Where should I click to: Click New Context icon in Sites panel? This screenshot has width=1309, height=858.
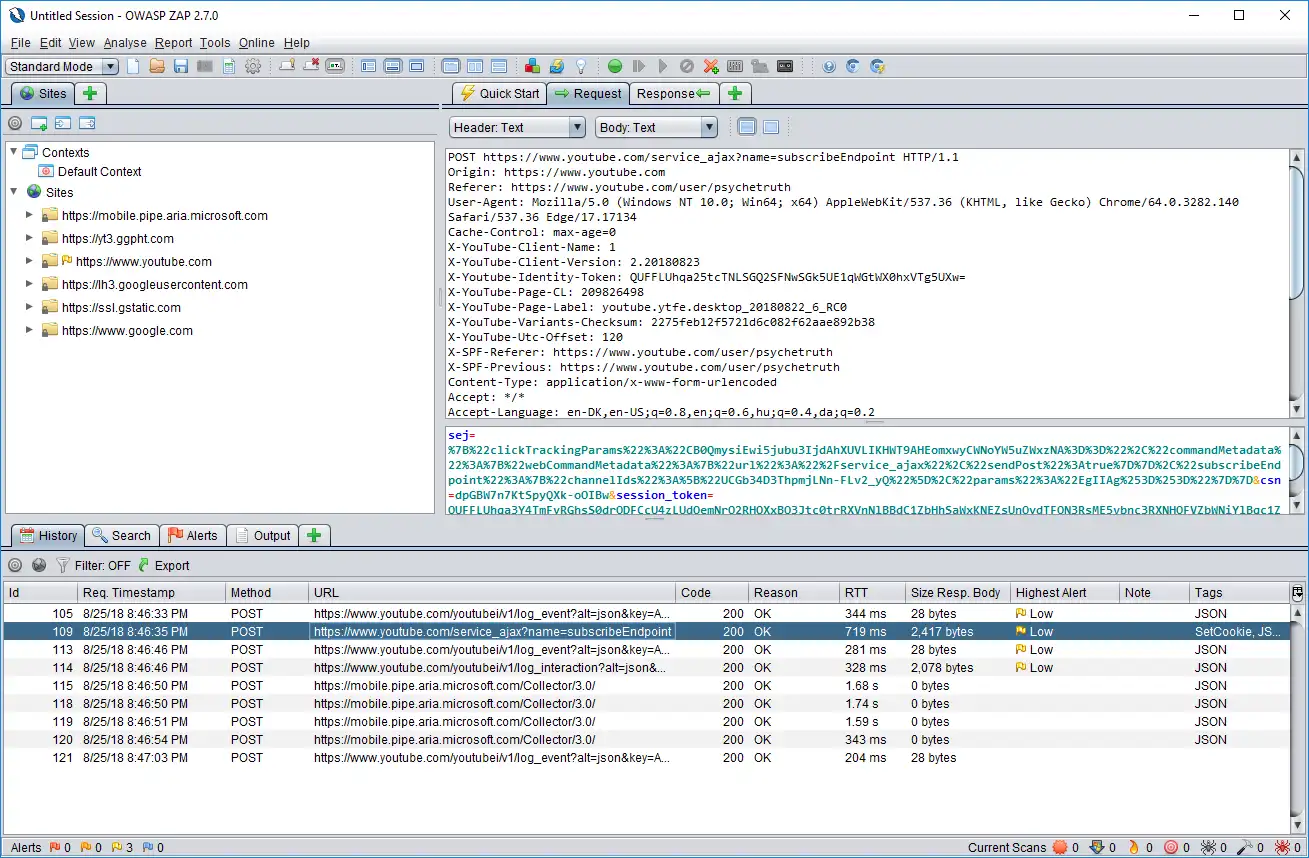pyautogui.click(x=39, y=124)
